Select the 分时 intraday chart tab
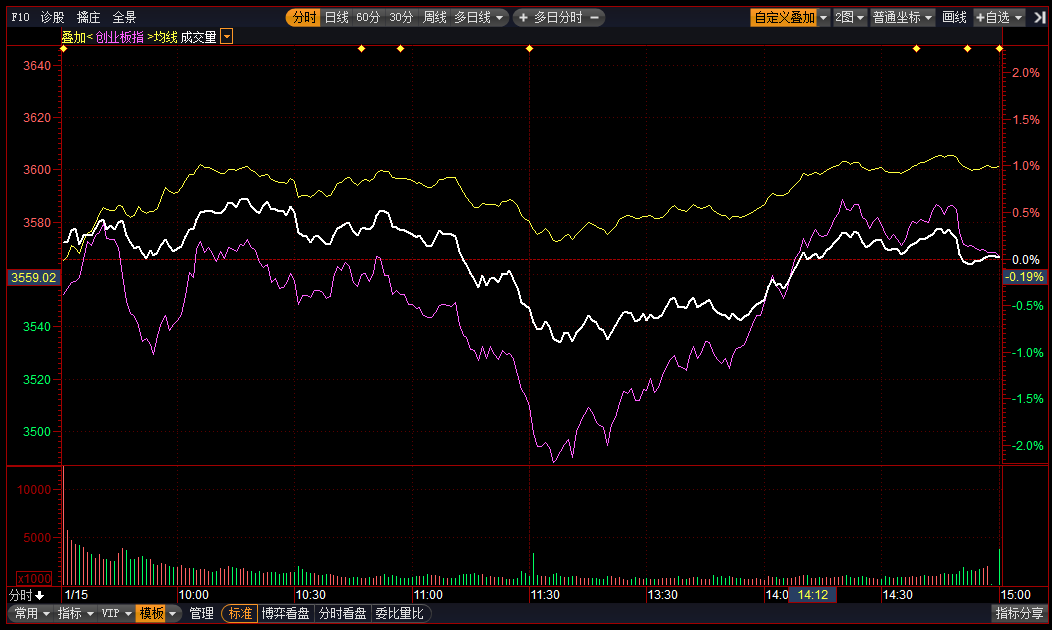The width and height of the screenshot is (1052, 630). pyautogui.click(x=304, y=17)
